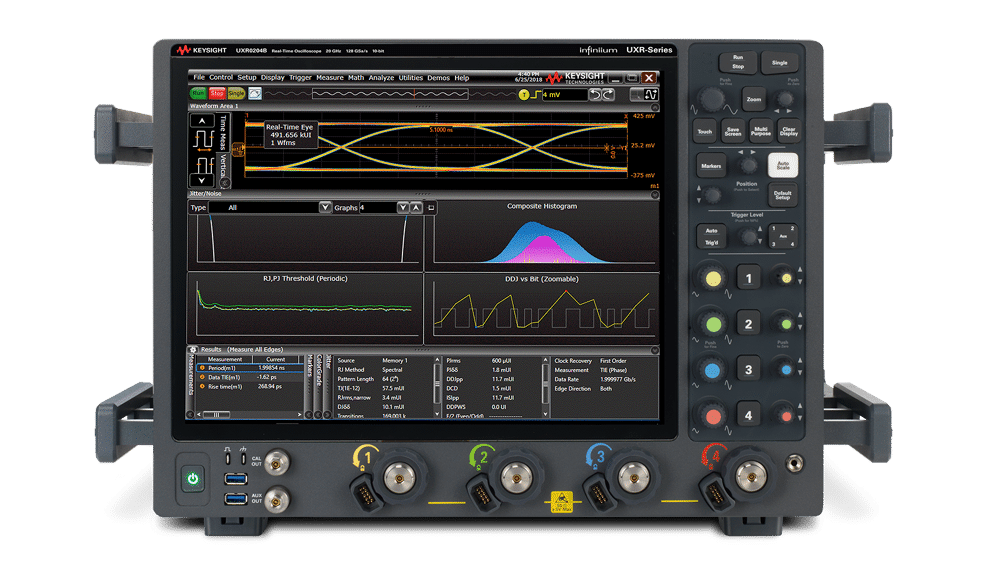Toggle the Touch hardware key
The width and height of the screenshot is (1000, 563).
(705, 131)
